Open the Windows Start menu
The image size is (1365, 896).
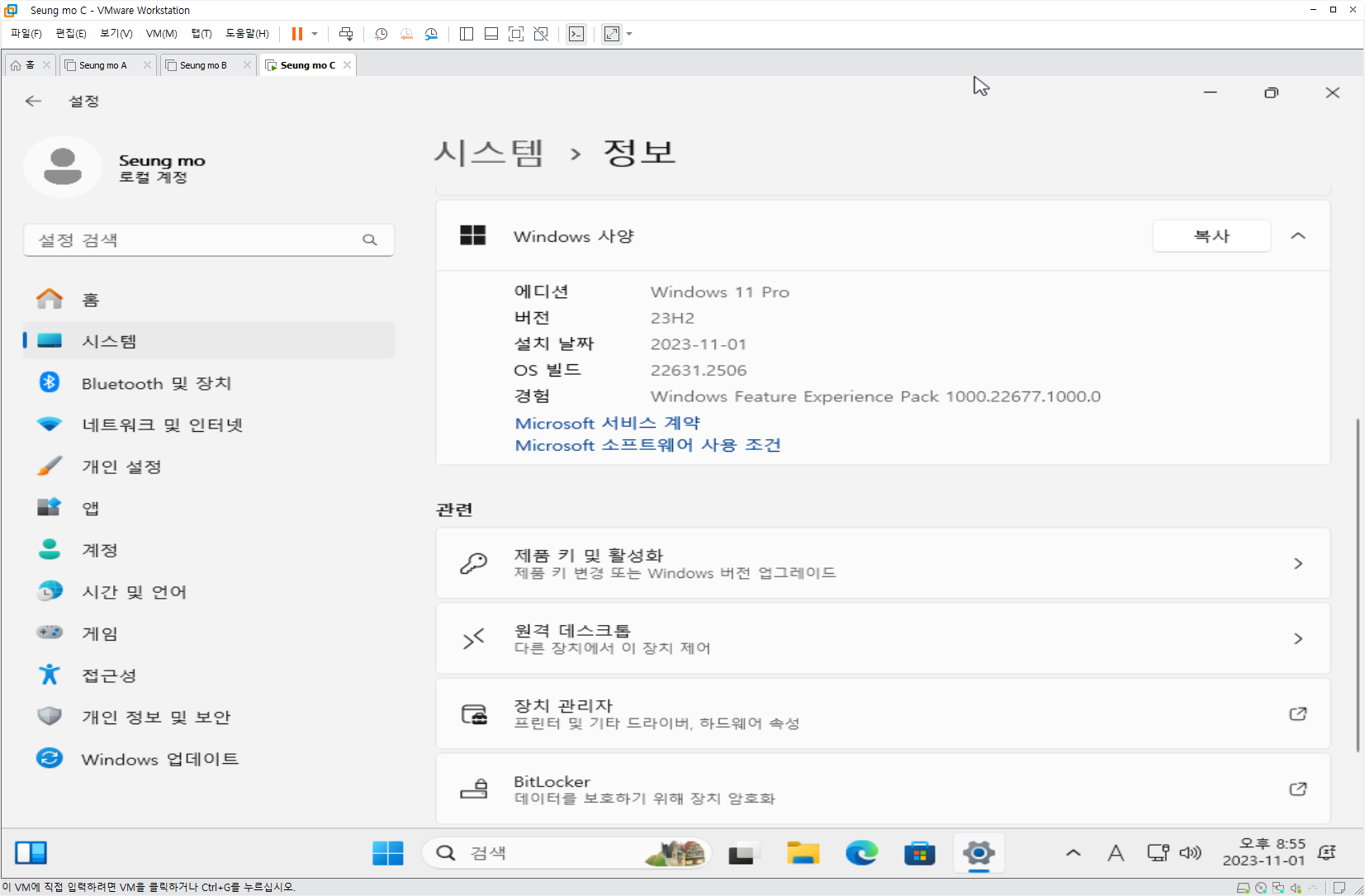click(x=387, y=853)
